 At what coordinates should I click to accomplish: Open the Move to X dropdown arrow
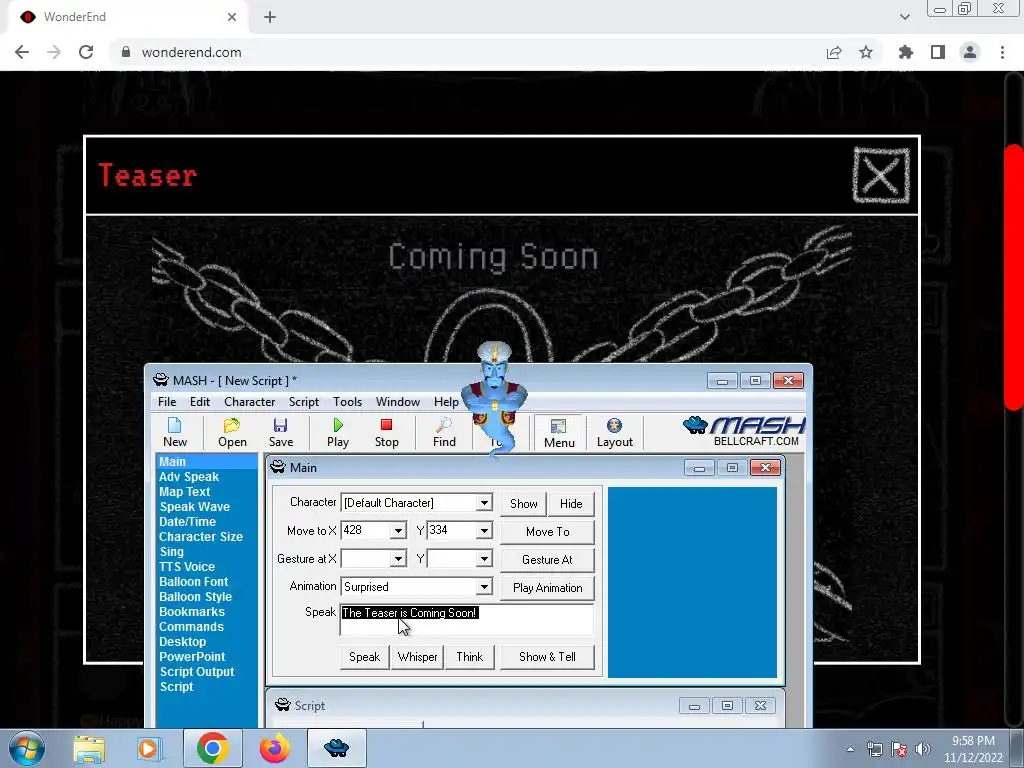[398, 531]
